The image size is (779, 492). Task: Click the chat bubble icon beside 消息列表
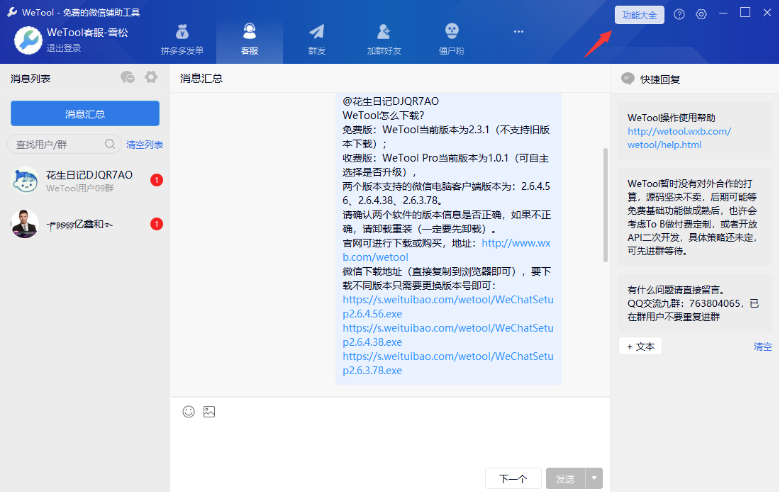pyautogui.click(x=128, y=78)
